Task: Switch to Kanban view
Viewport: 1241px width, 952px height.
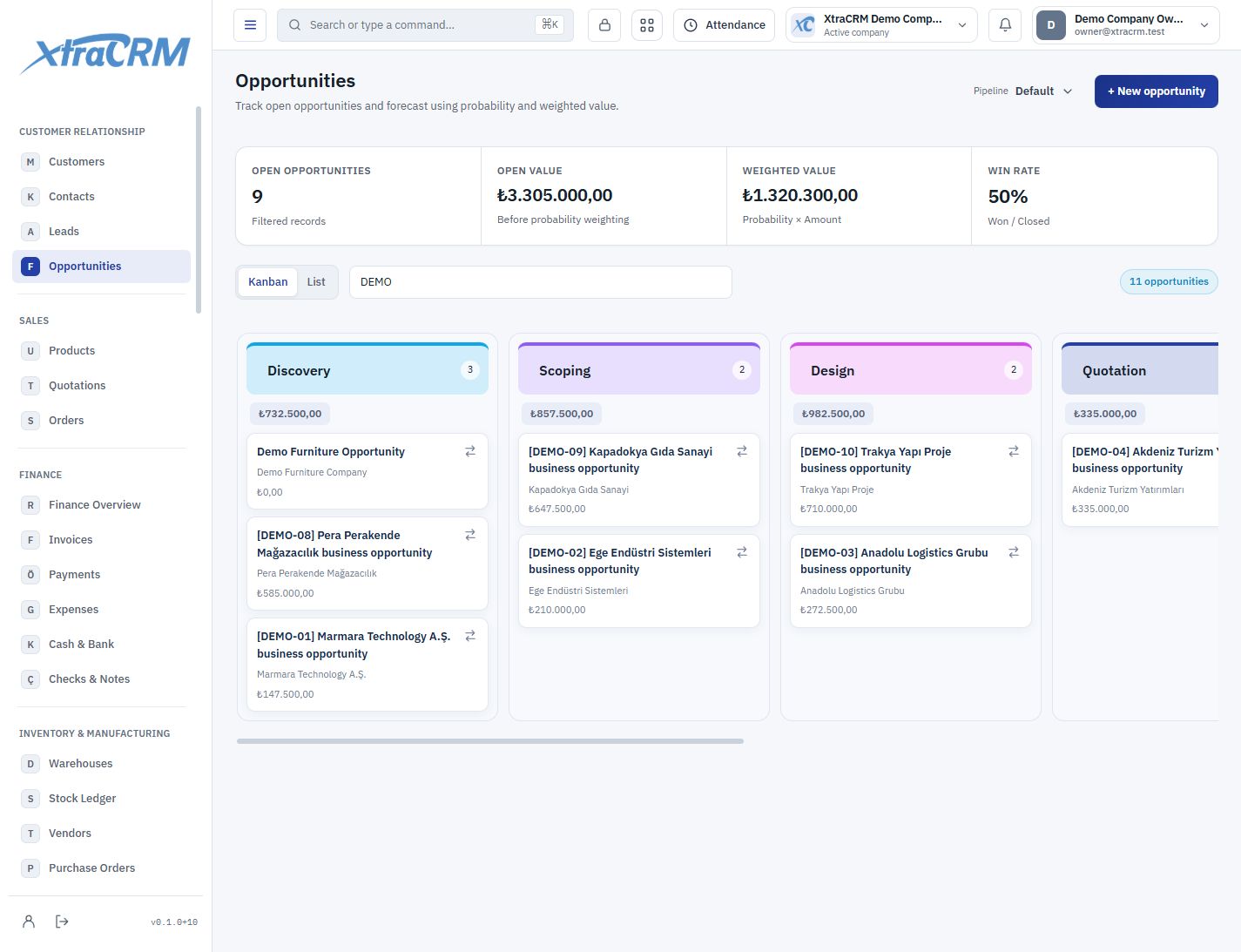Action: coord(267,282)
